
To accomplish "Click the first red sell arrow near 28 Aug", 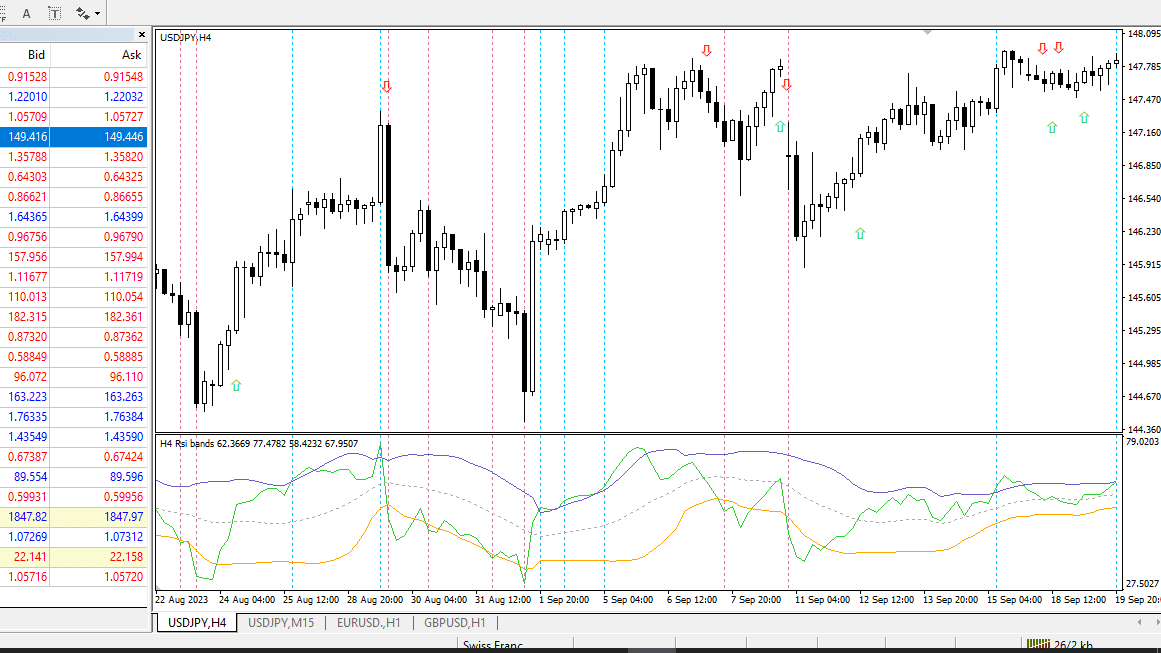I will 387,87.
